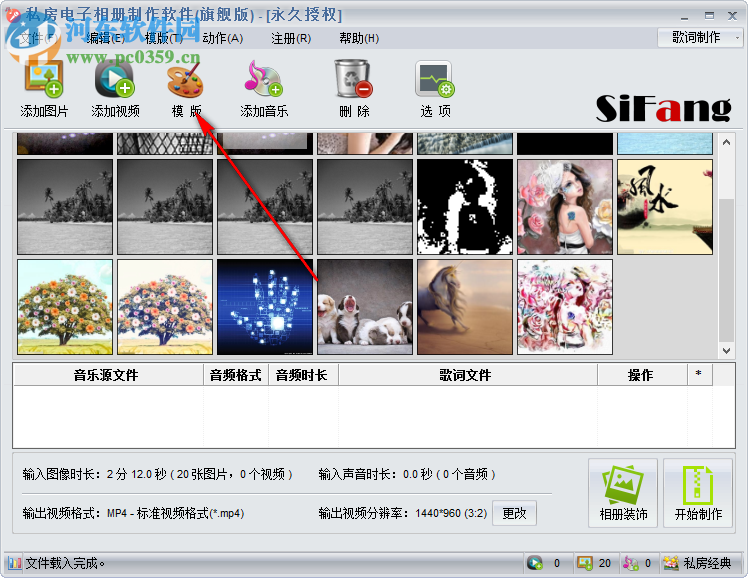Image resolution: width=748 pixels, height=578 pixels.
Task: Click the picture count icon in status bar
Action: pyautogui.click(x=584, y=563)
